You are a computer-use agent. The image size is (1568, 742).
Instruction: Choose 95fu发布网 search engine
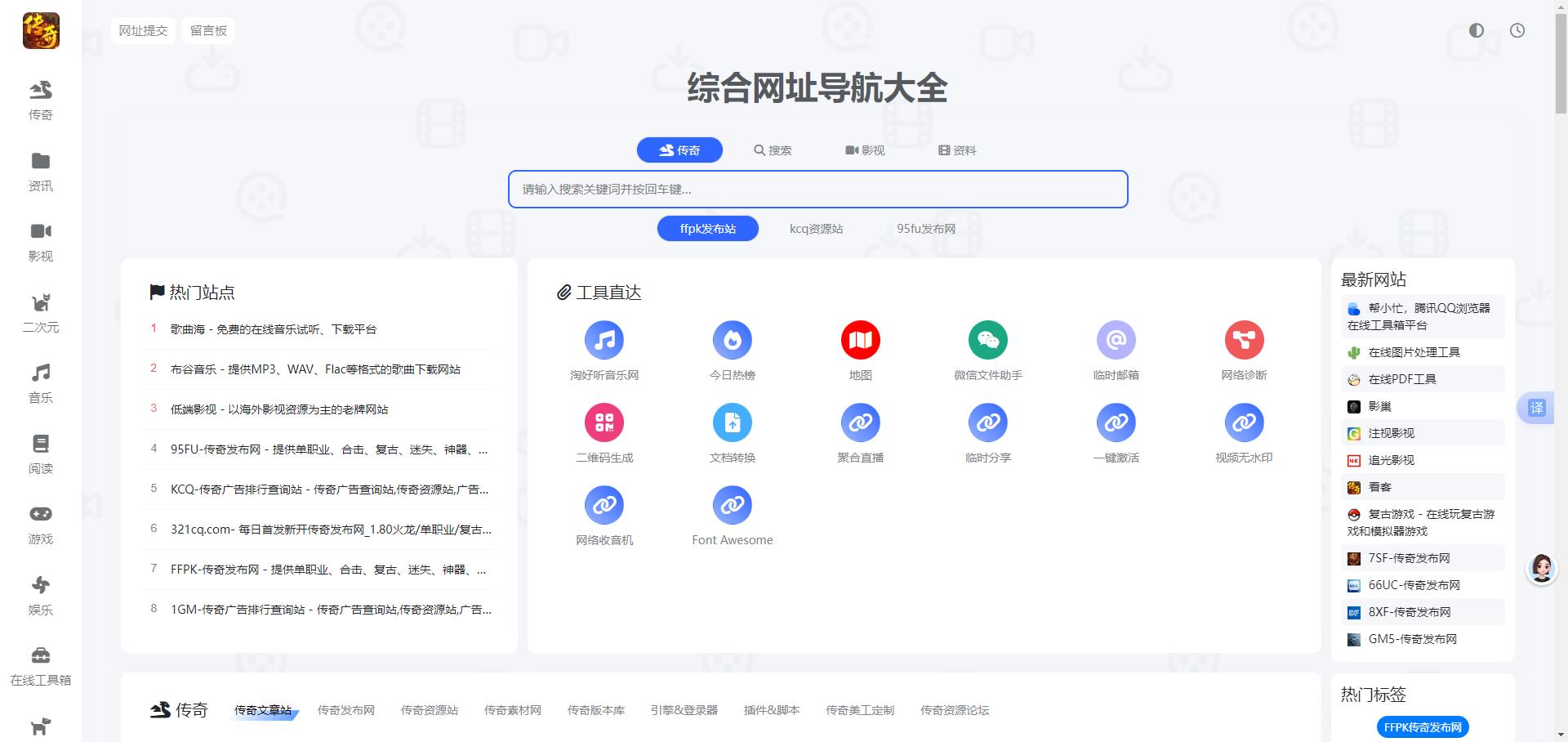point(926,229)
